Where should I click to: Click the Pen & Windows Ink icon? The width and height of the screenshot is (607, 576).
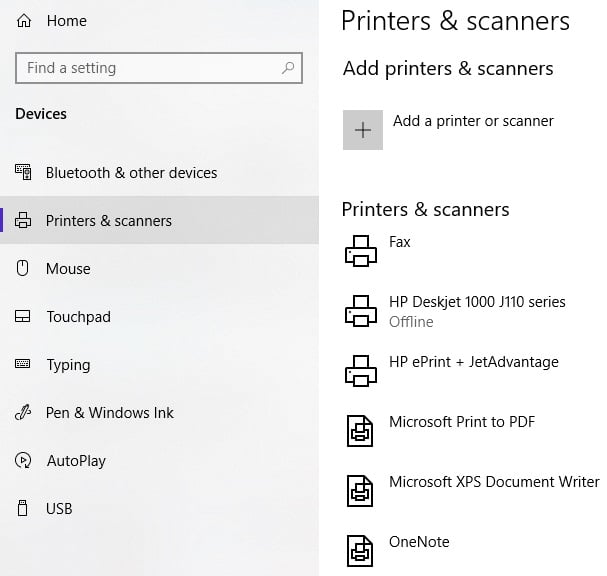[x=24, y=413]
